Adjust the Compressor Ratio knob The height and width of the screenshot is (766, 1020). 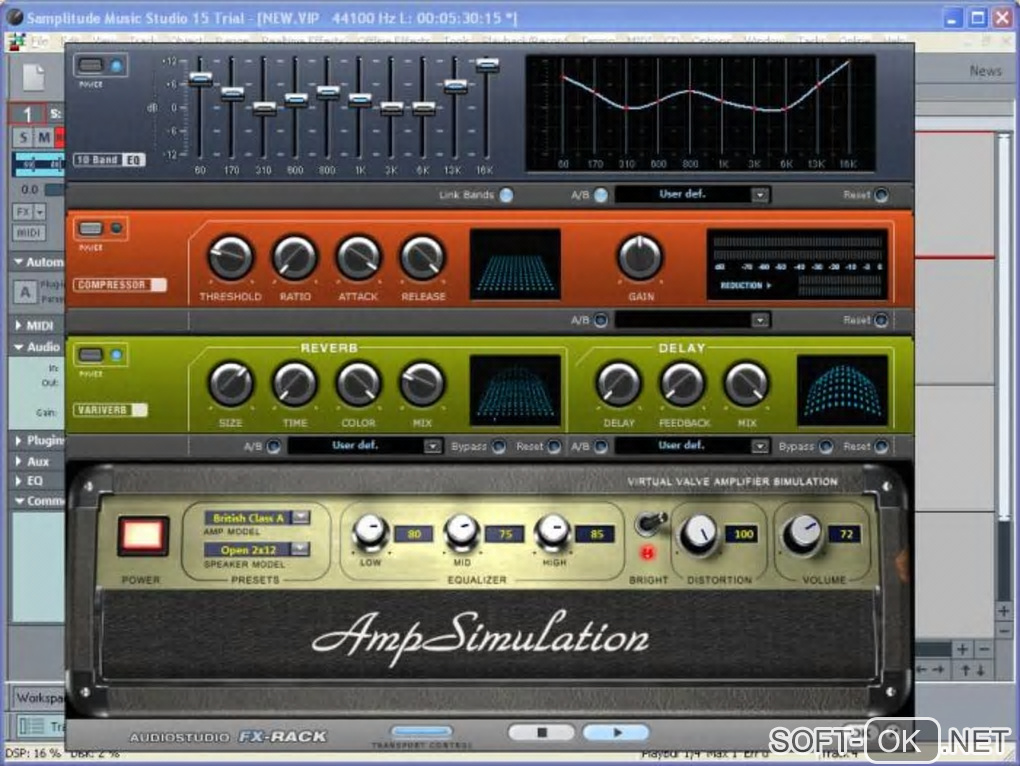(295, 258)
